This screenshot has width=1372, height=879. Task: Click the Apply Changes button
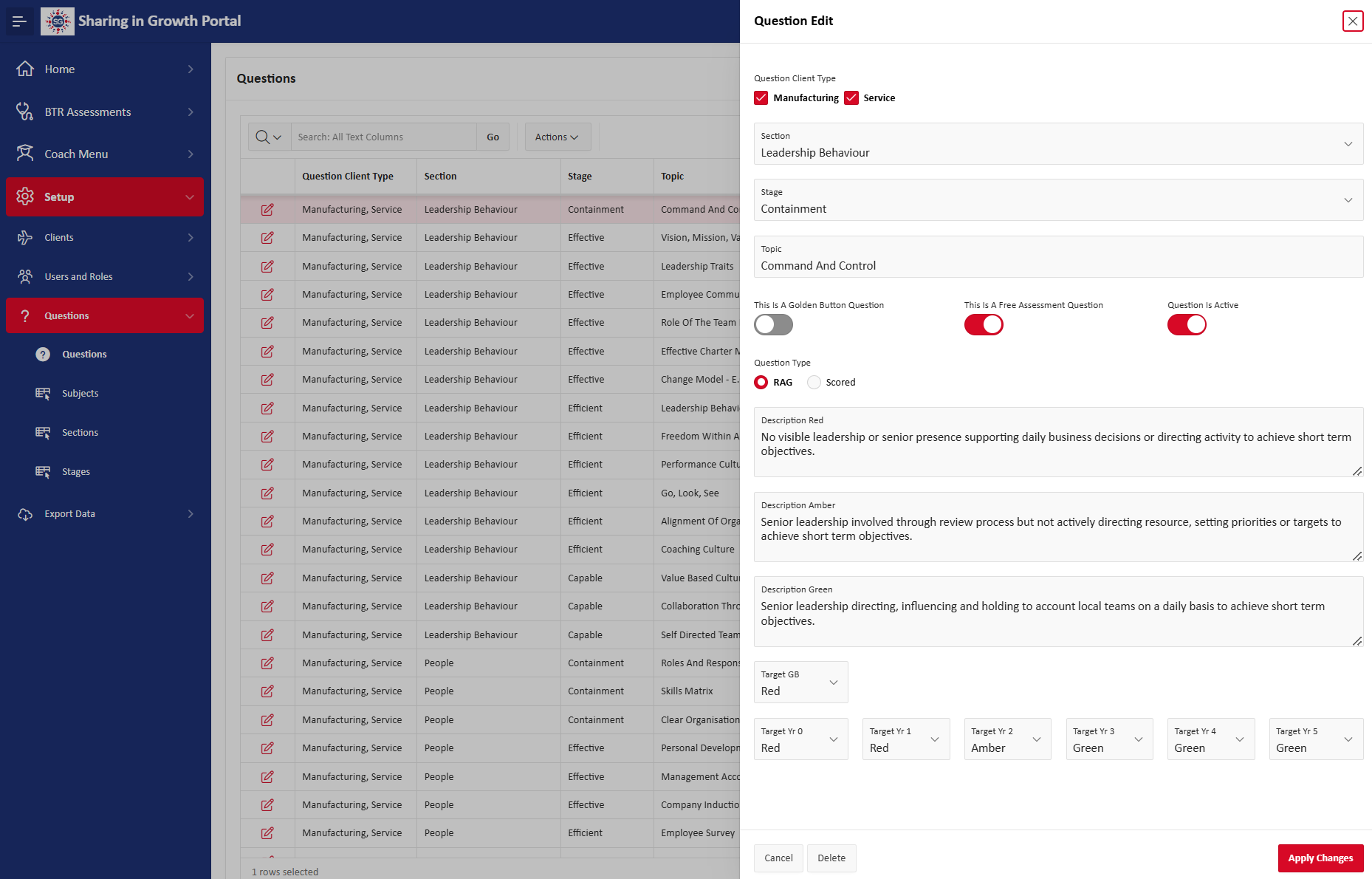click(1320, 858)
